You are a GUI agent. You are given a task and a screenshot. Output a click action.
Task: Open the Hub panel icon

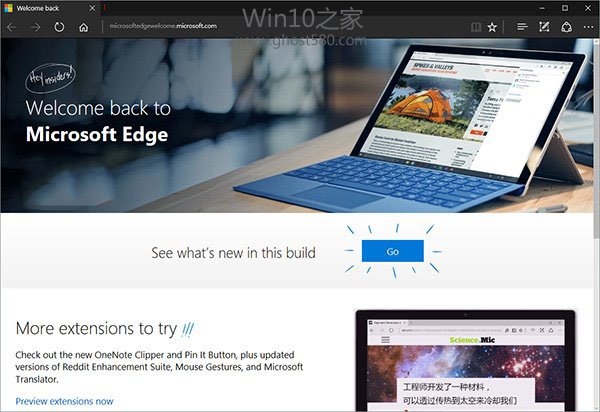[x=522, y=27]
